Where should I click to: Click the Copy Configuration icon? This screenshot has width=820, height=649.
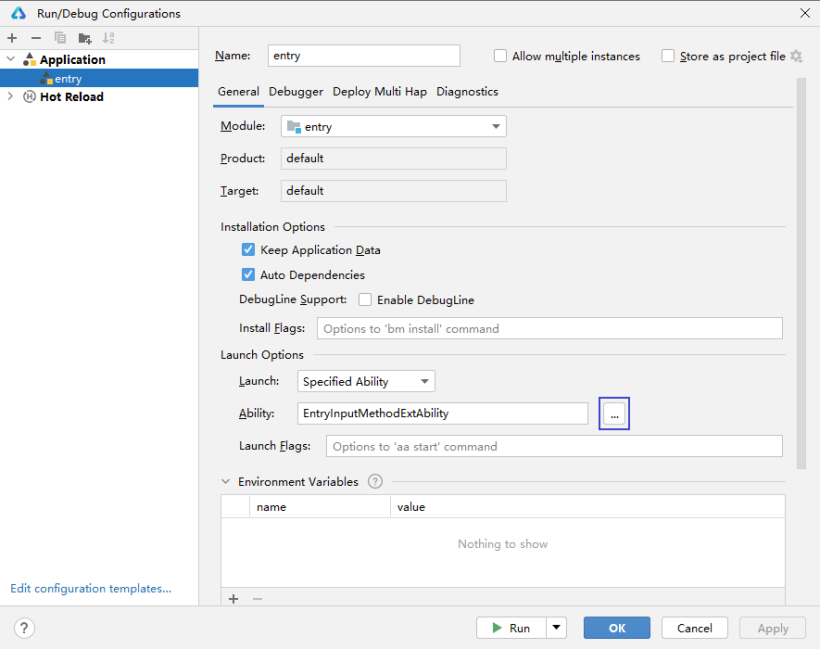(x=60, y=38)
